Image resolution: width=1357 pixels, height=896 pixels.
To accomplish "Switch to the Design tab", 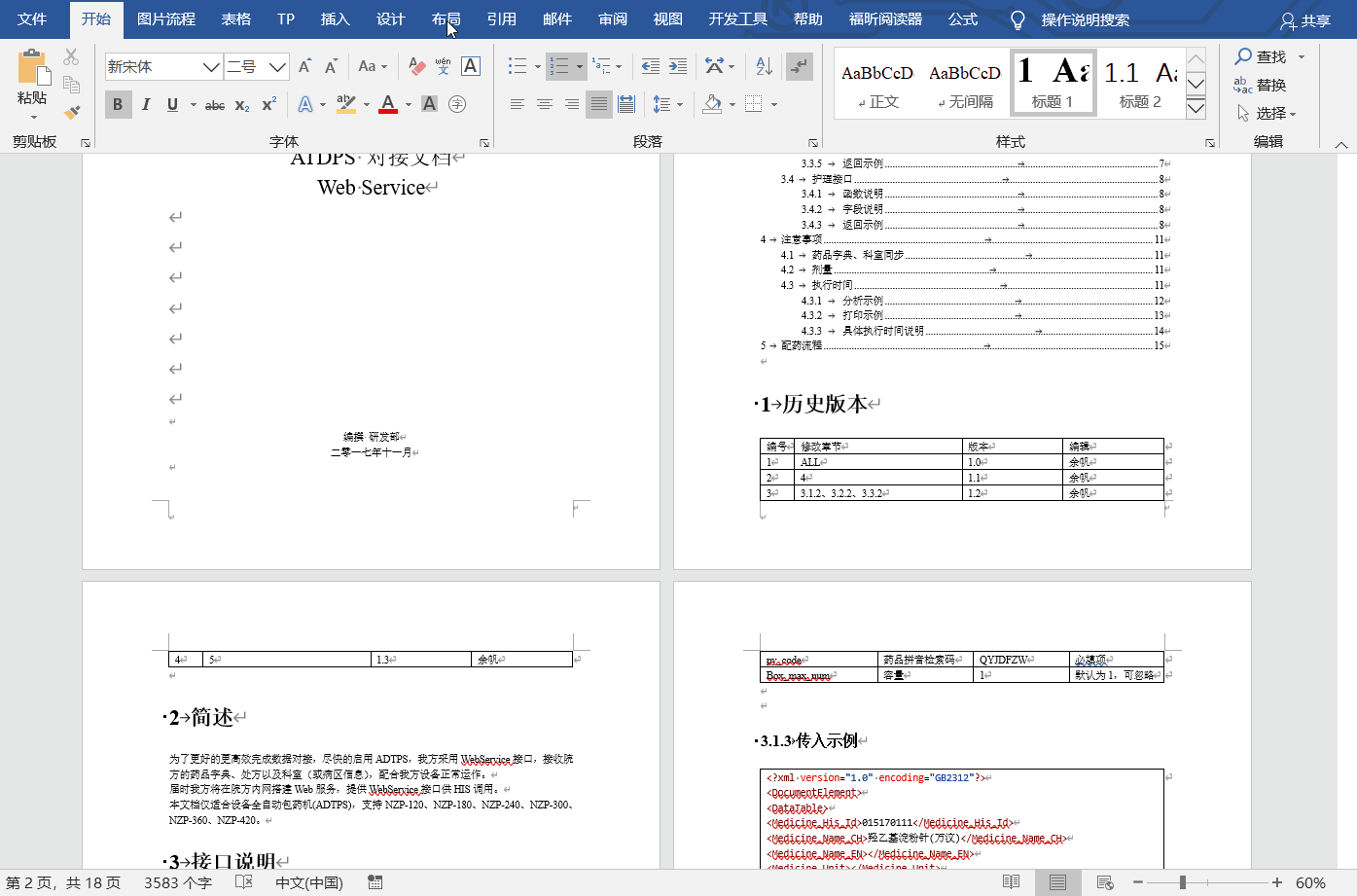I will tap(391, 18).
